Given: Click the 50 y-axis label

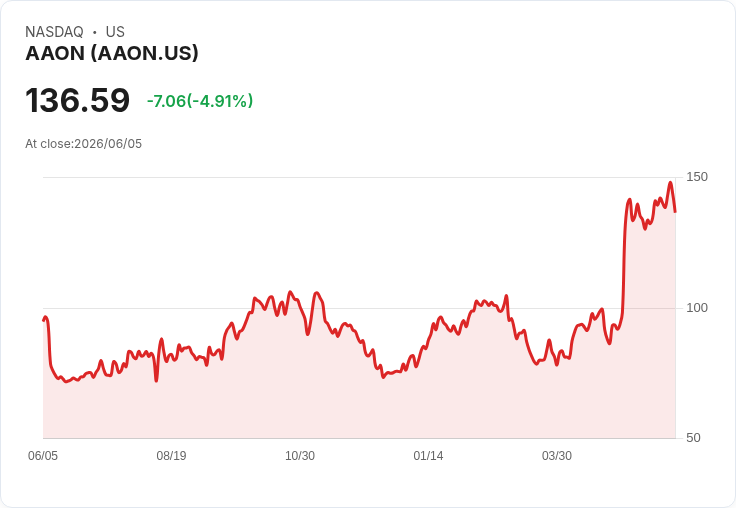Looking at the screenshot, I should [x=693, y=438].
